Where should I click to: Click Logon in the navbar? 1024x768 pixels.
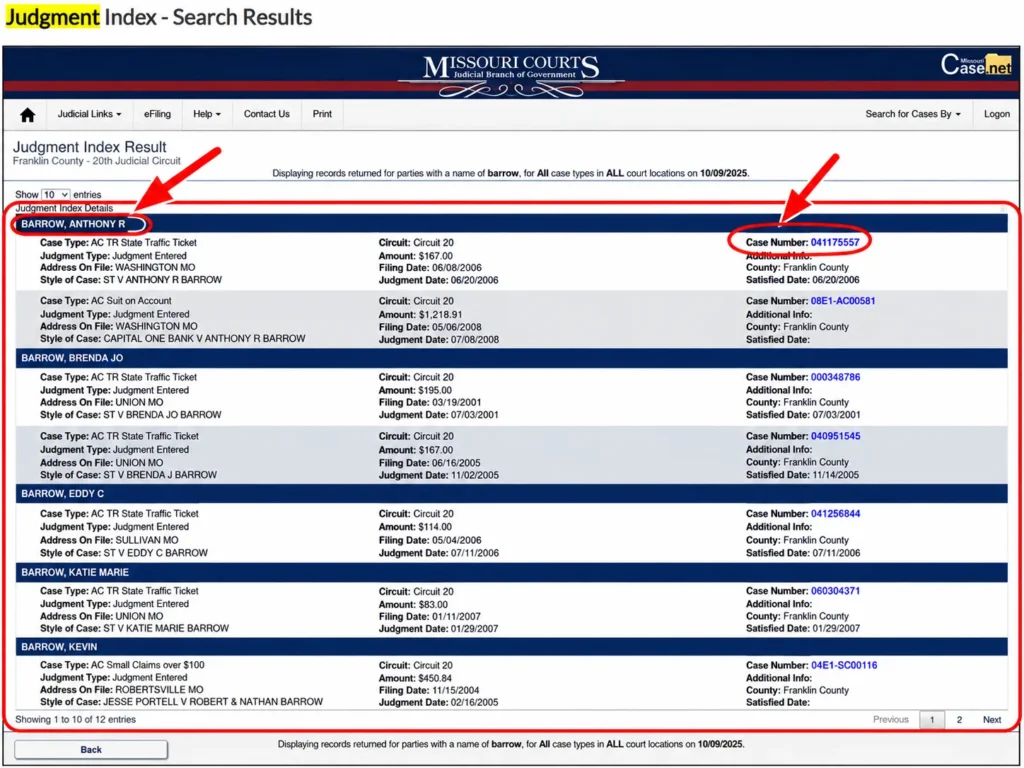[x=997, y=114]
